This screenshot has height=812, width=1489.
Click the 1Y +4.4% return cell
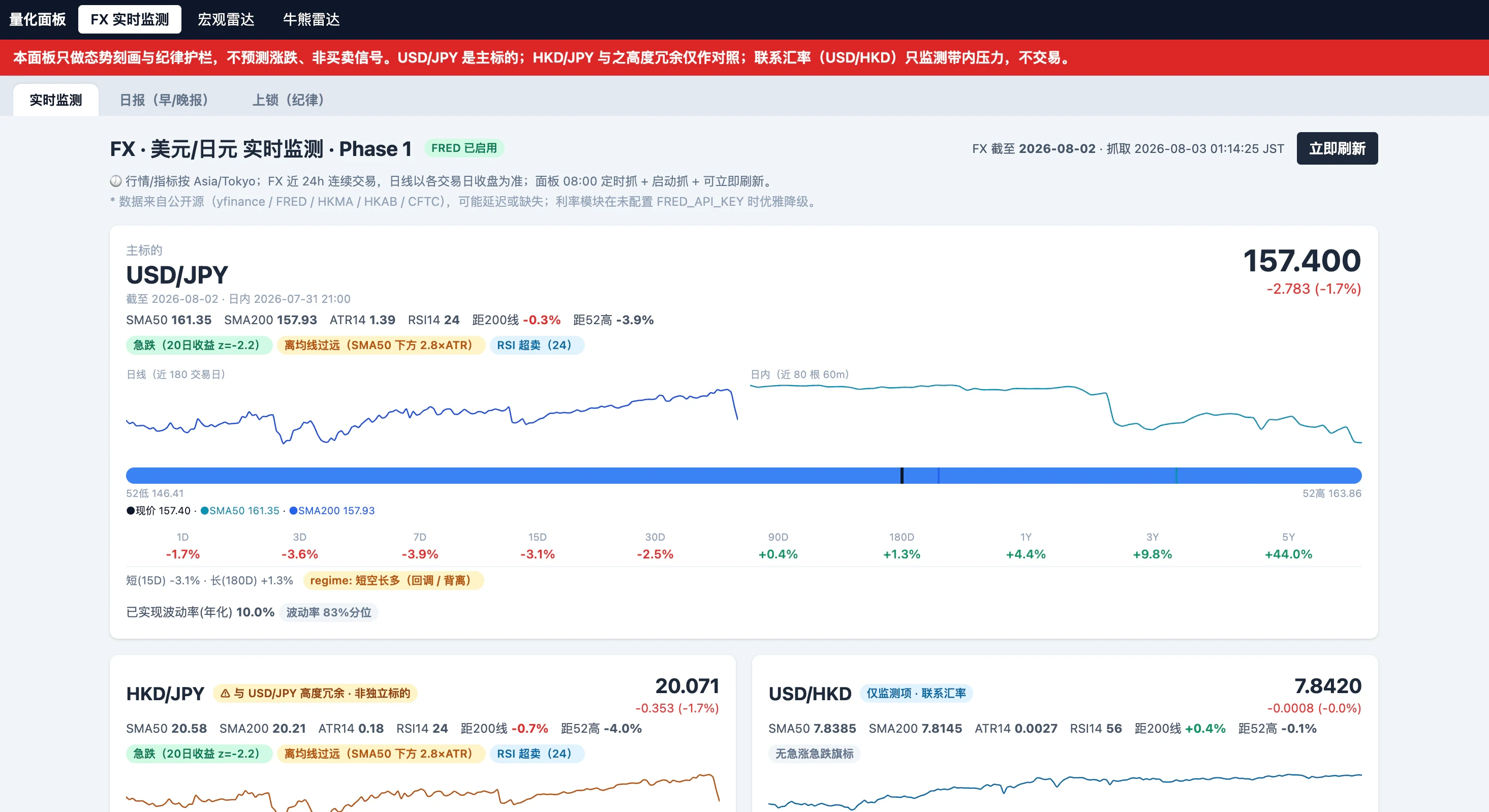point(1026,546)
